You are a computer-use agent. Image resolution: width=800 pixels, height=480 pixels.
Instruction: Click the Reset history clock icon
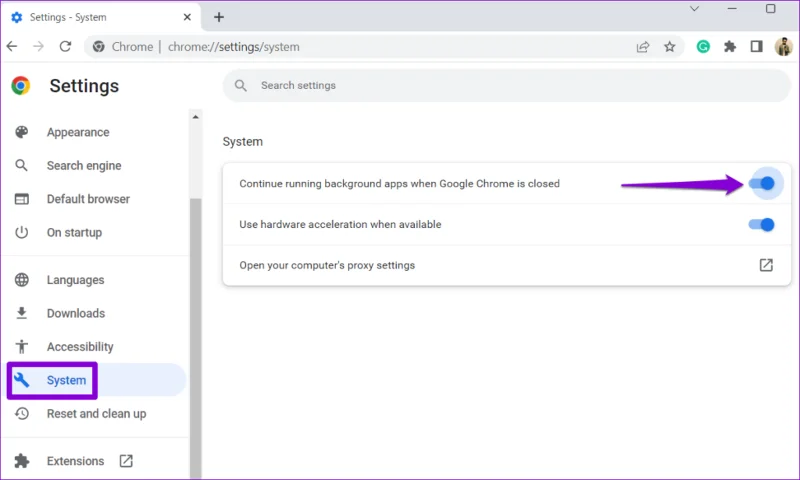[x=21, y=414]
